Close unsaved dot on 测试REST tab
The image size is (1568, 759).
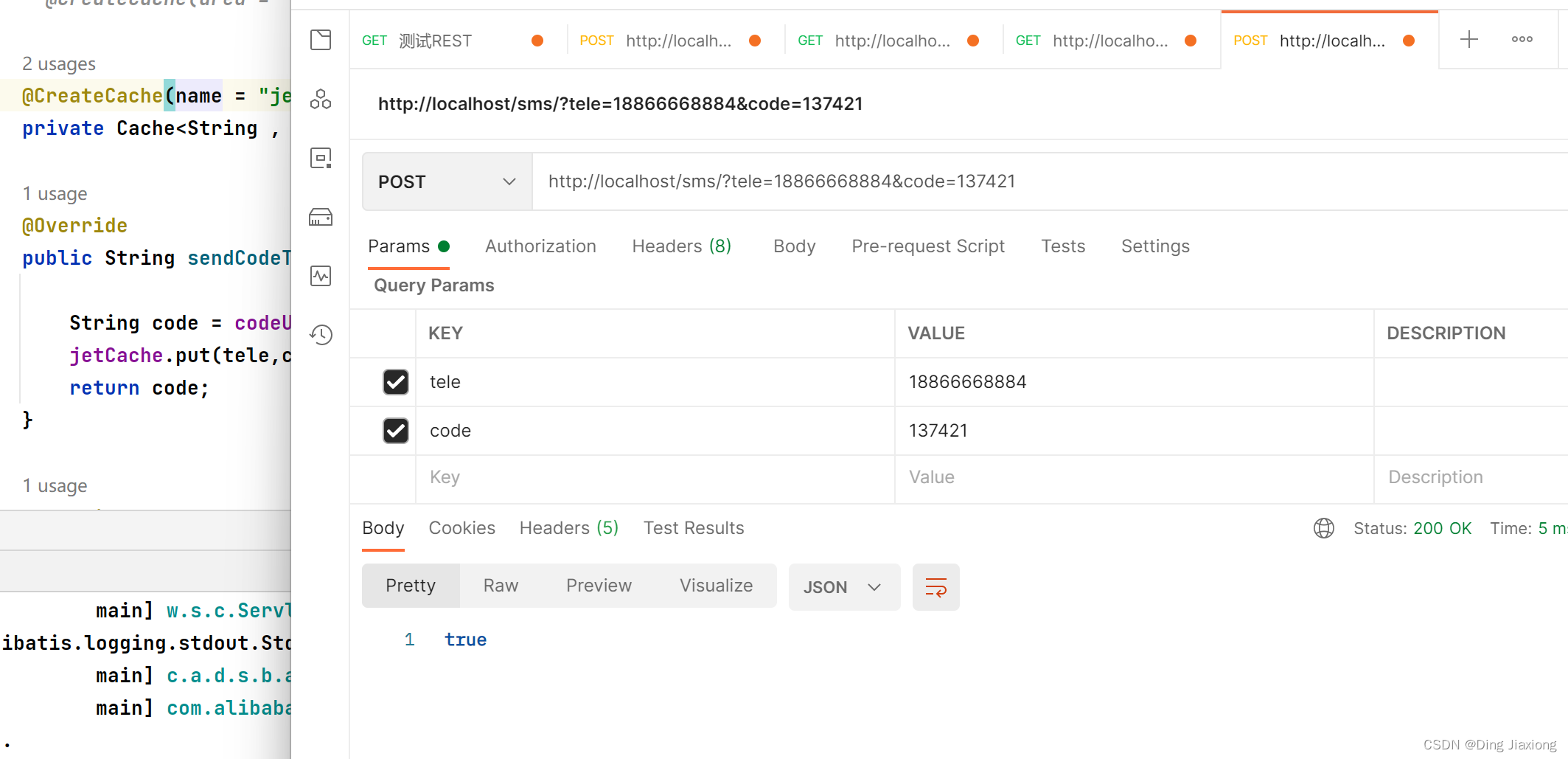tap(537, 41)
